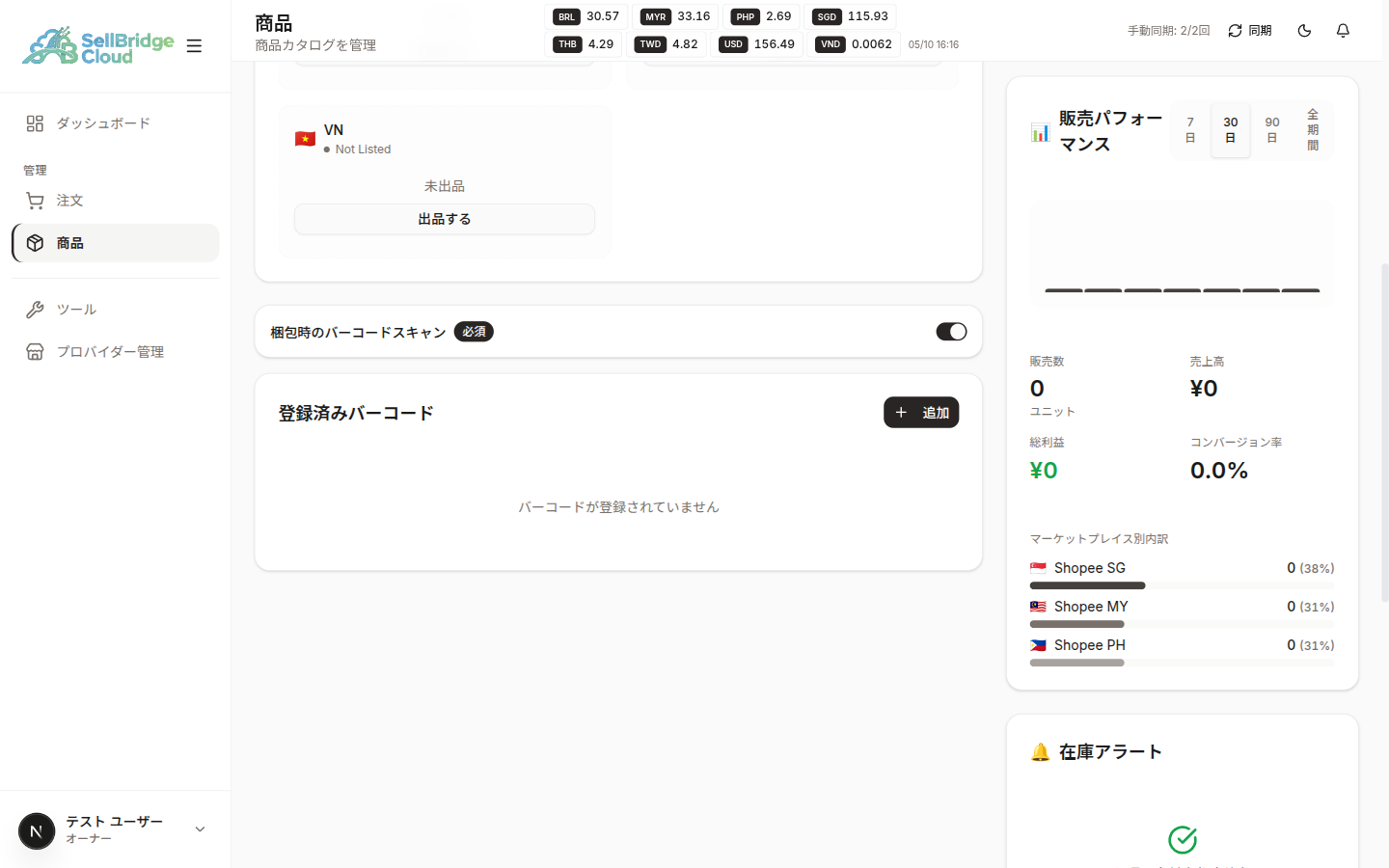
Task: Click the page vertical scrollbar
Action: coord(1385,432)
